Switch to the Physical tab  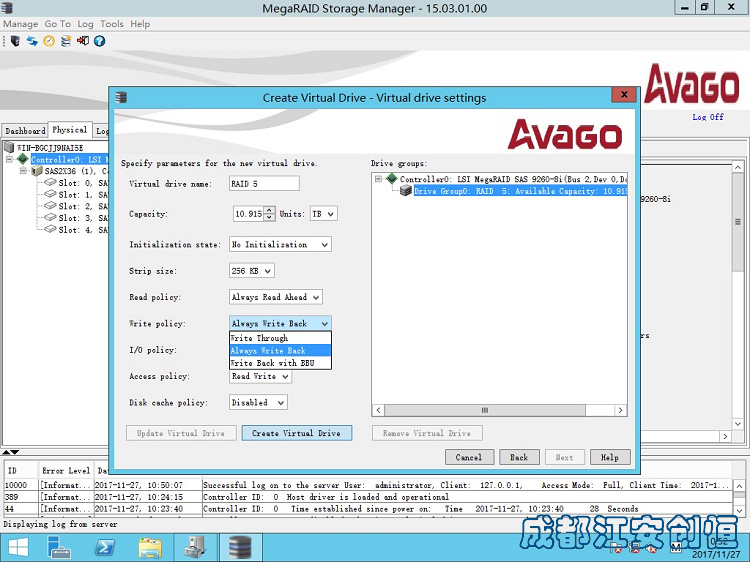click(70, 130)
